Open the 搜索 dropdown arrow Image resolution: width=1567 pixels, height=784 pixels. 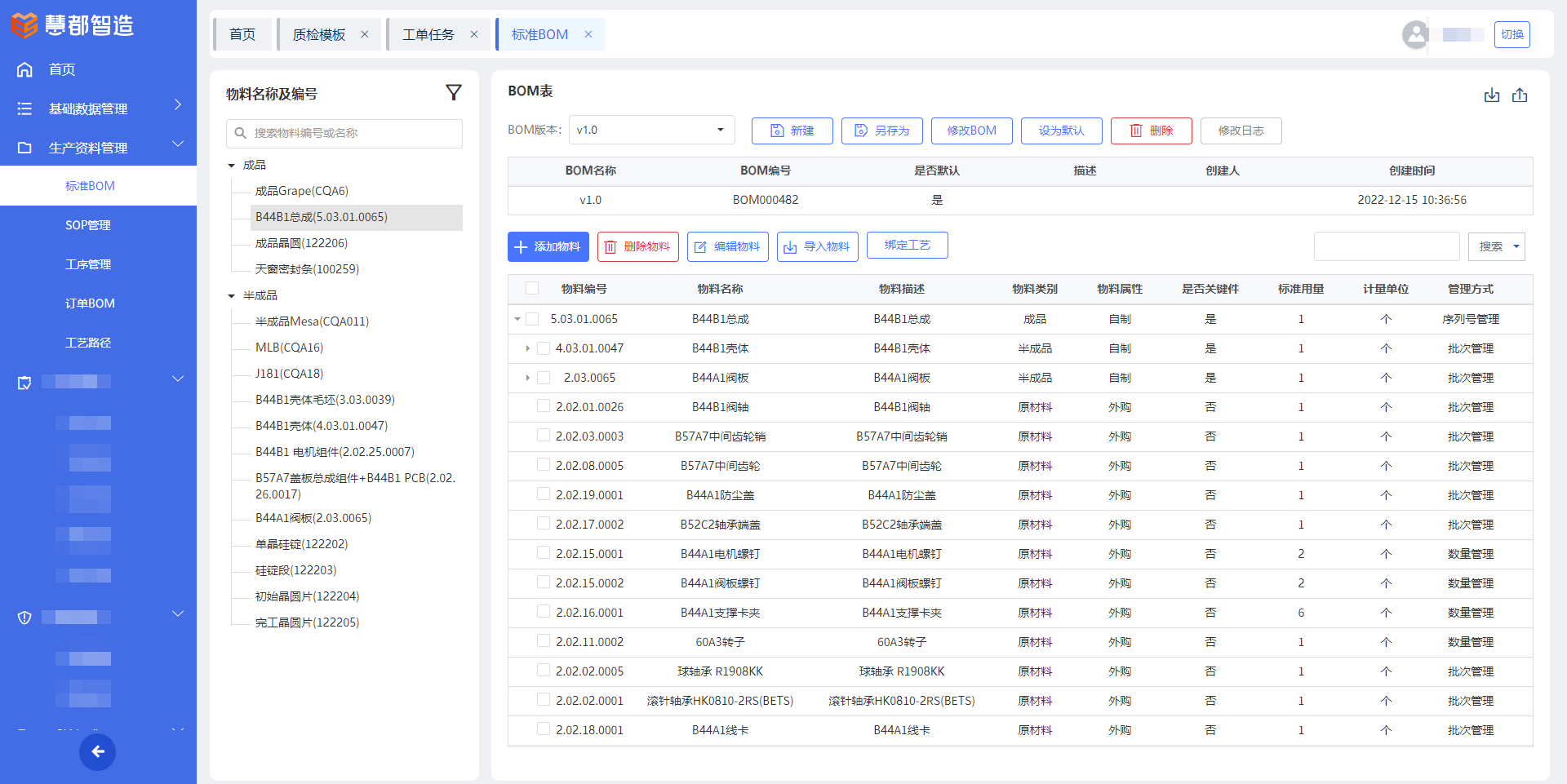(1516, 246)
